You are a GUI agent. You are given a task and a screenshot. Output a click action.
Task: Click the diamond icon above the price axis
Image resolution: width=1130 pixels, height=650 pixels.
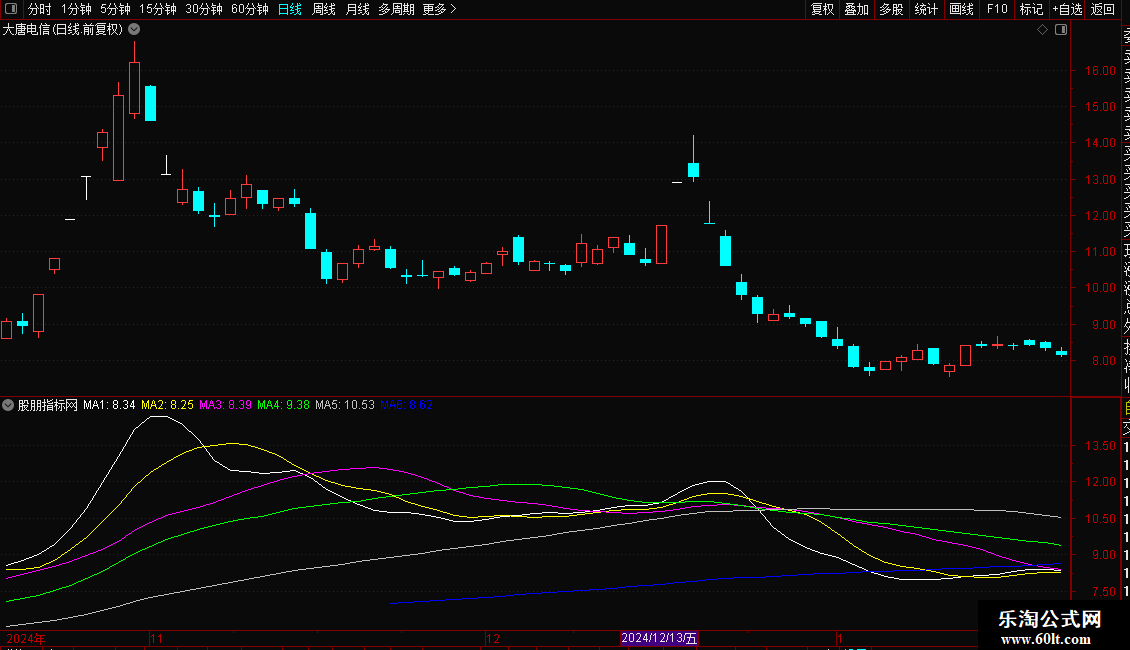pyautogui.click(x=1043, y=30)
